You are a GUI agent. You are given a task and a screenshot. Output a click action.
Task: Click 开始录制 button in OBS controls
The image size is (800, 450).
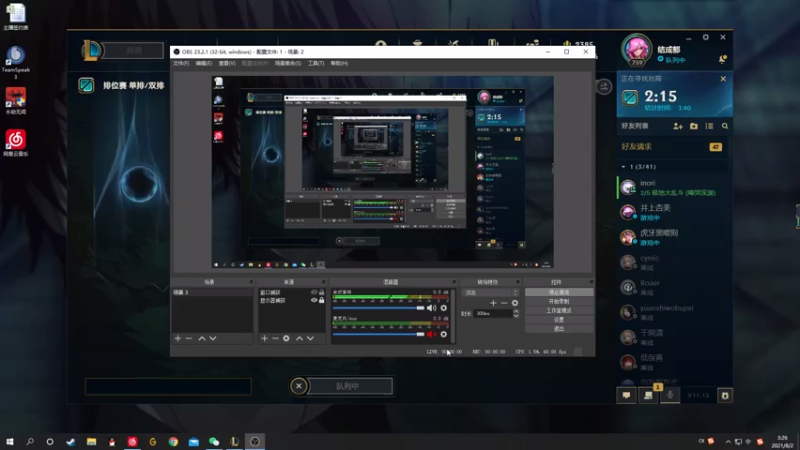pyautogui.click(x=559, y=302)
